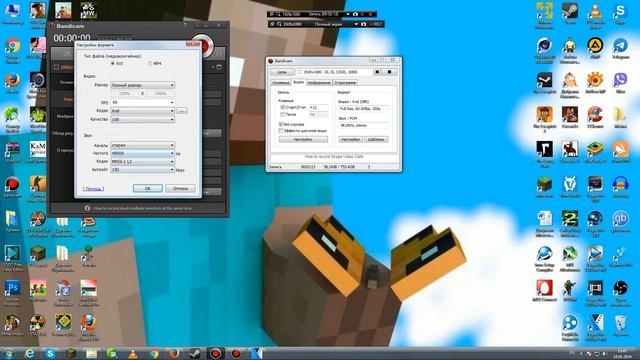Open the audio bitrate dropdown
The height and width of the screenshot is (360, 640).
[142, 169]
